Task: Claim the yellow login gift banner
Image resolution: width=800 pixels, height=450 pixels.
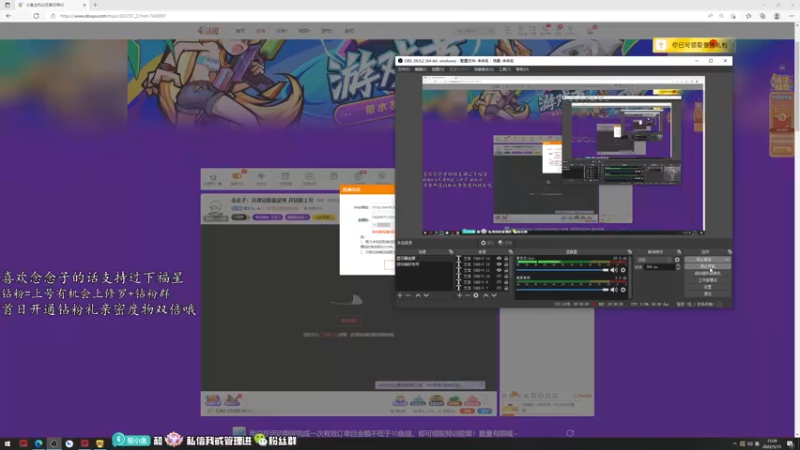Action: (x=694, y=45)
